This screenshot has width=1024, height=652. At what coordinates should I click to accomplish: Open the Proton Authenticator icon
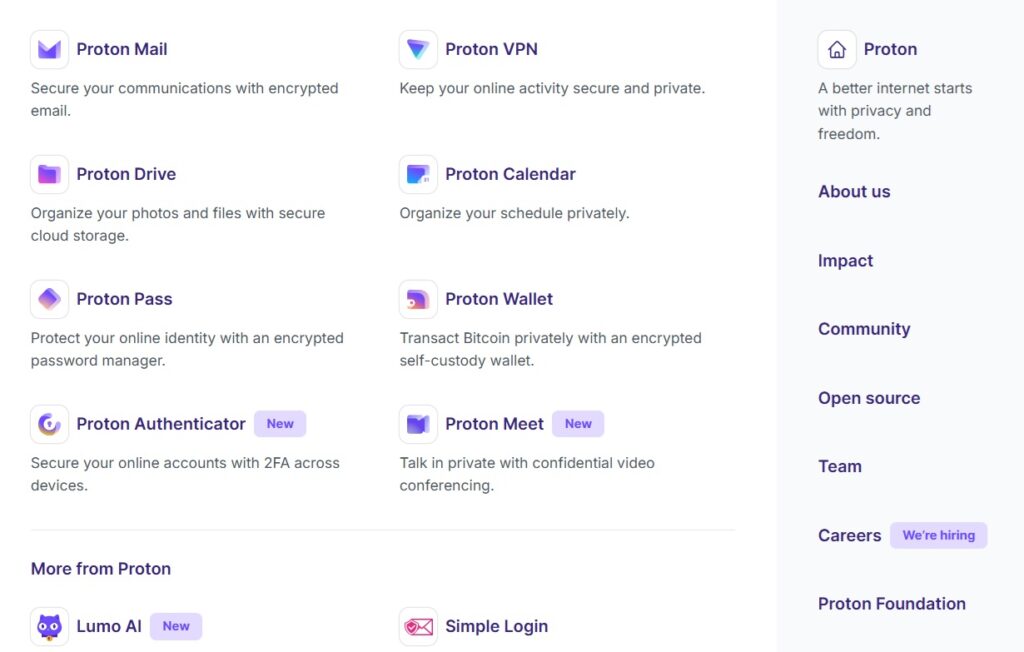(x=49, y=424)
